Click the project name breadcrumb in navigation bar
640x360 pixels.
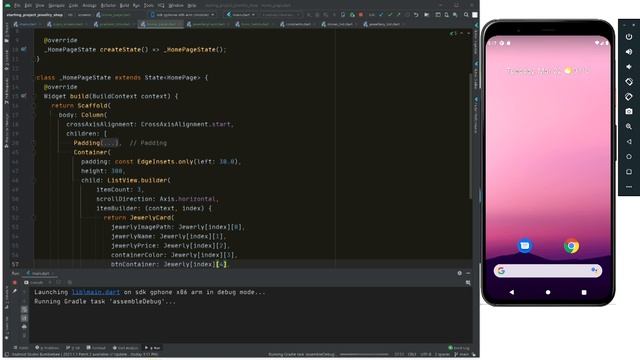(x=35, y=15)
